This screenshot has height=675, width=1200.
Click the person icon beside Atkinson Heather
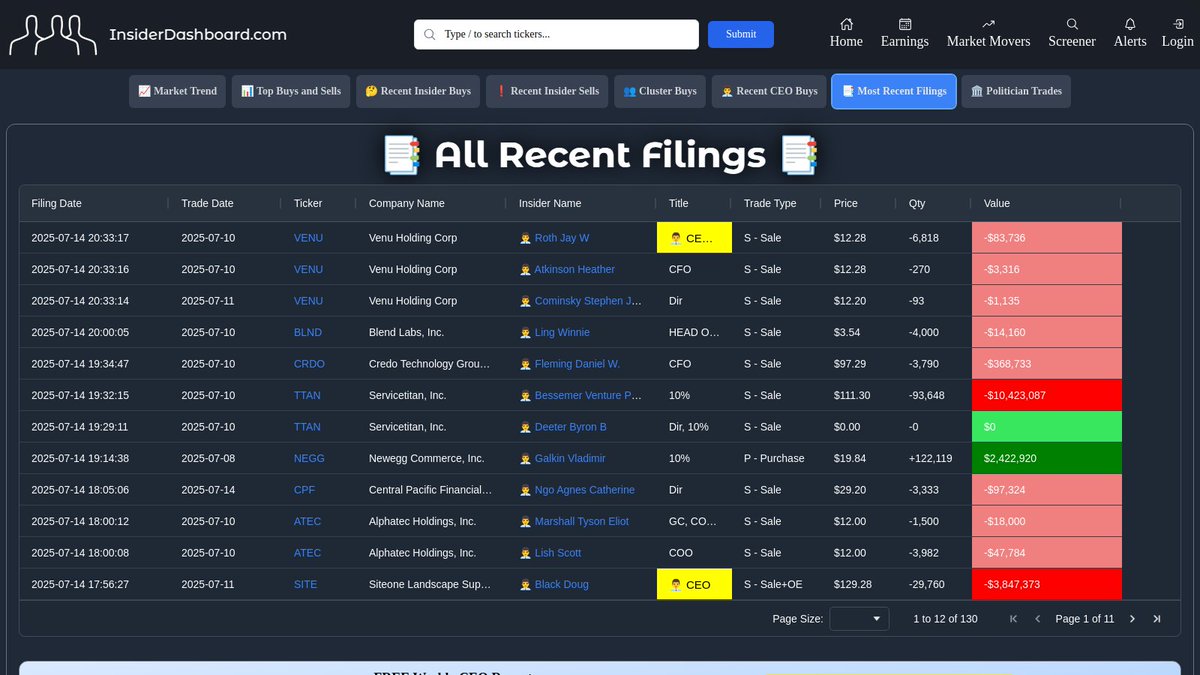[x=525, y=269]
